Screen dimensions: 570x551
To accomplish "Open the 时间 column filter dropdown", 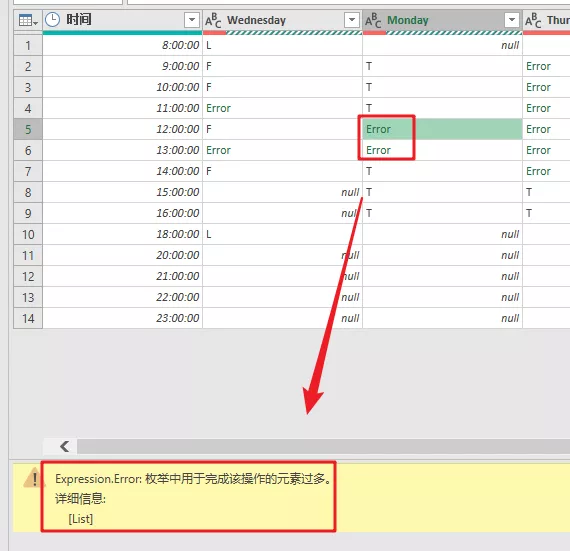I will pyautogui.click(x=192, y=20).
